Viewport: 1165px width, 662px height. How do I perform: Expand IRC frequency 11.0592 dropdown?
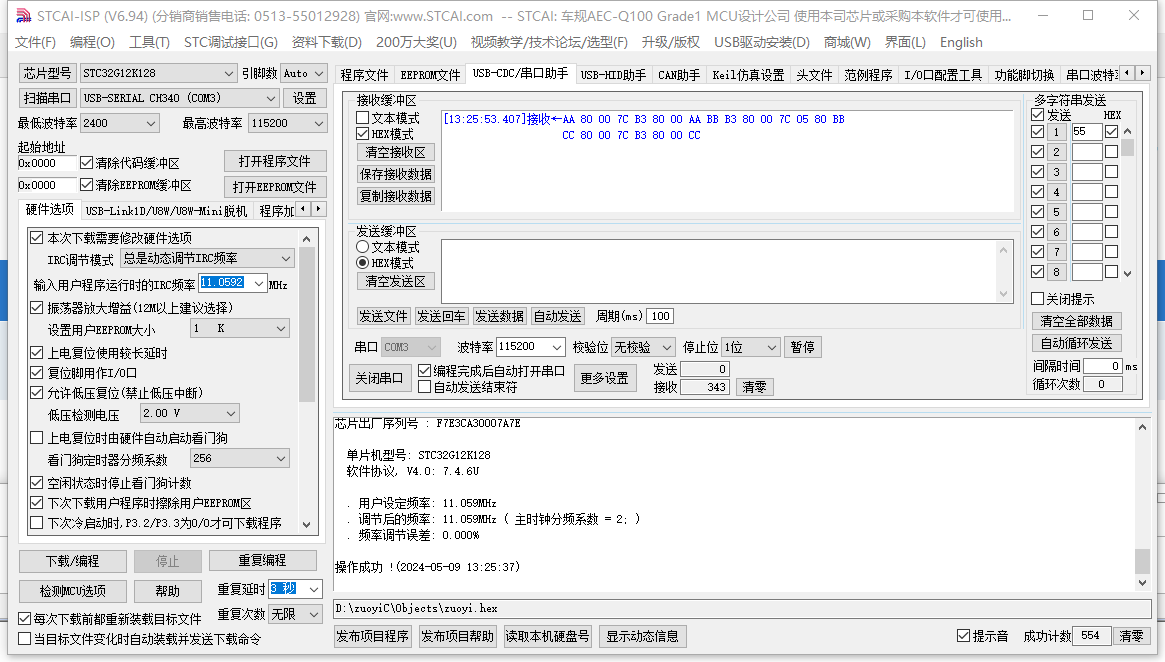pyautogui.click(x=259, y=283)
